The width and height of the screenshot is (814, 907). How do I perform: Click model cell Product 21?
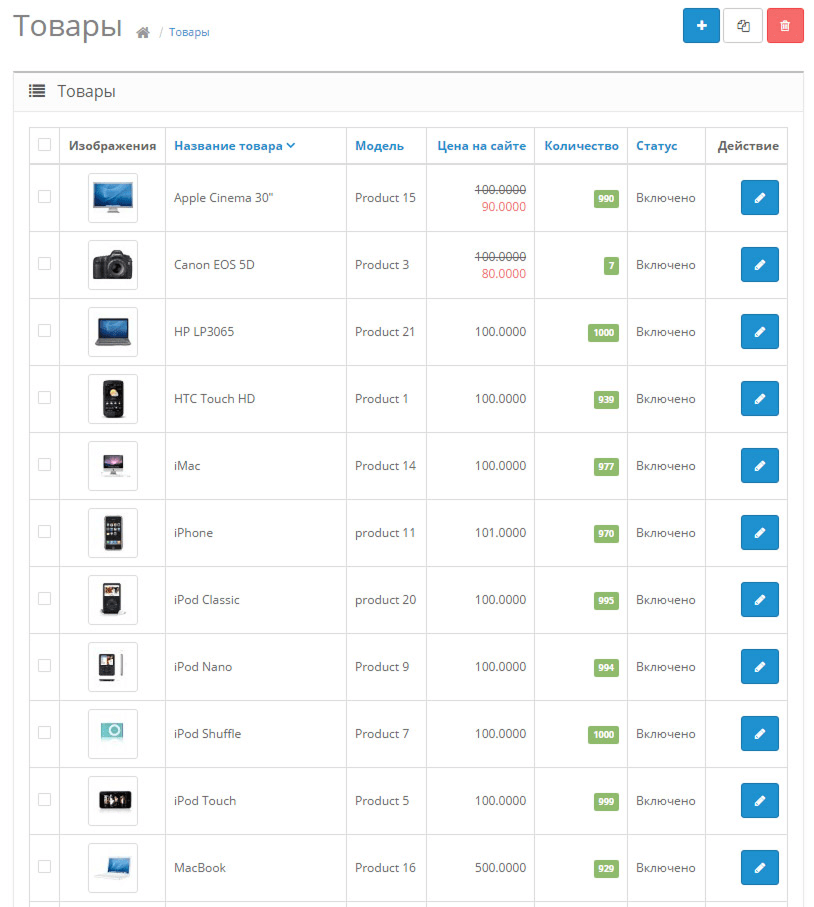(385, 332)
